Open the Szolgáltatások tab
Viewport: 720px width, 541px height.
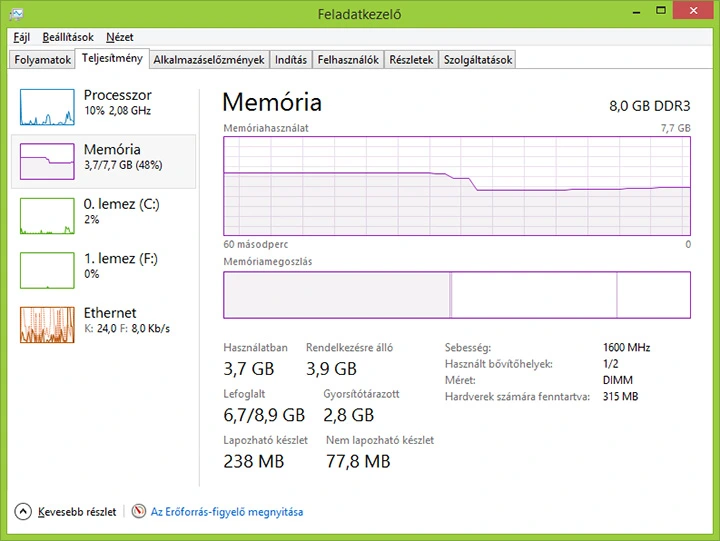[478, 60]
